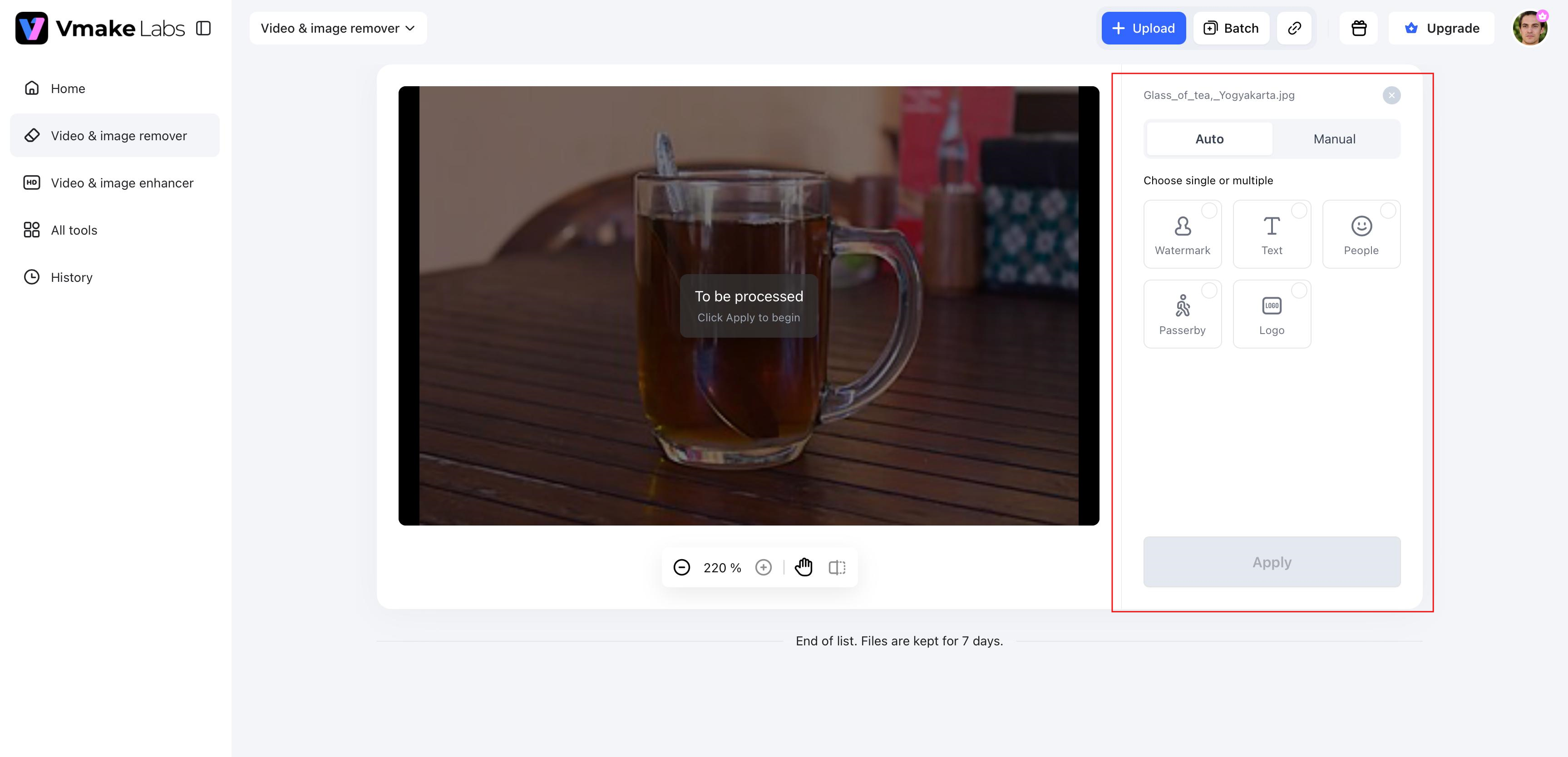Click 'Choose single or multiple' label
The image size is (1568, 757).
[1208, 180]
